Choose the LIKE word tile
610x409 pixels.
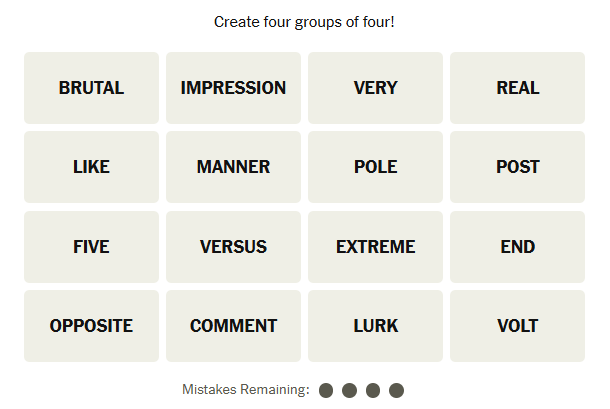[91, 167]
